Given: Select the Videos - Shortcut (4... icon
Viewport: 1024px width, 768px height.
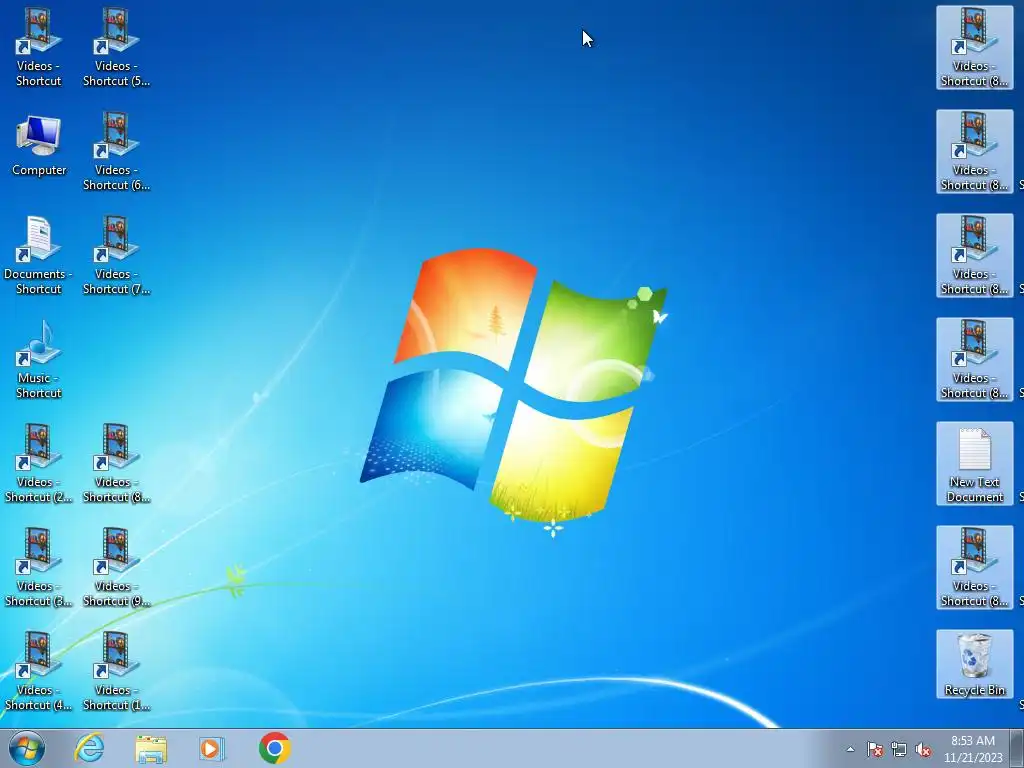Looking at the screenshot, I should point(38,671).
